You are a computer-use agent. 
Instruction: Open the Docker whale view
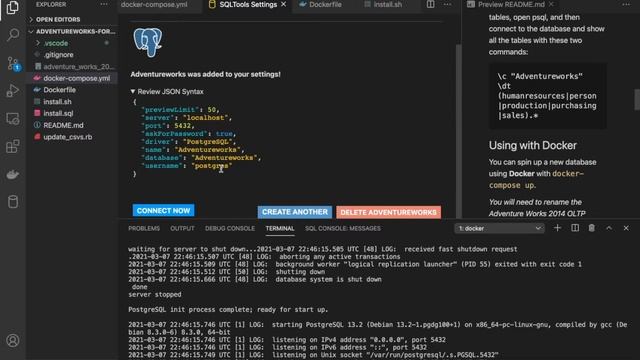coord(13,174)
